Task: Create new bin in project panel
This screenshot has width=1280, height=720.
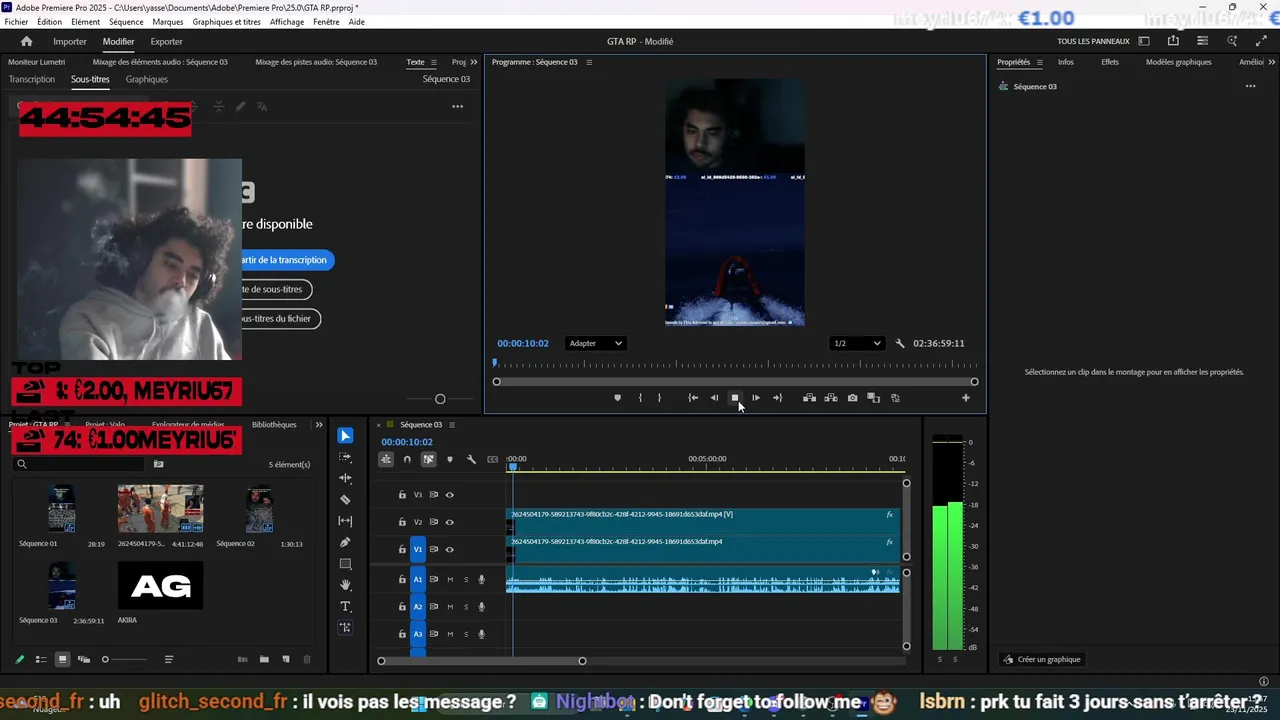Action: 264,659
